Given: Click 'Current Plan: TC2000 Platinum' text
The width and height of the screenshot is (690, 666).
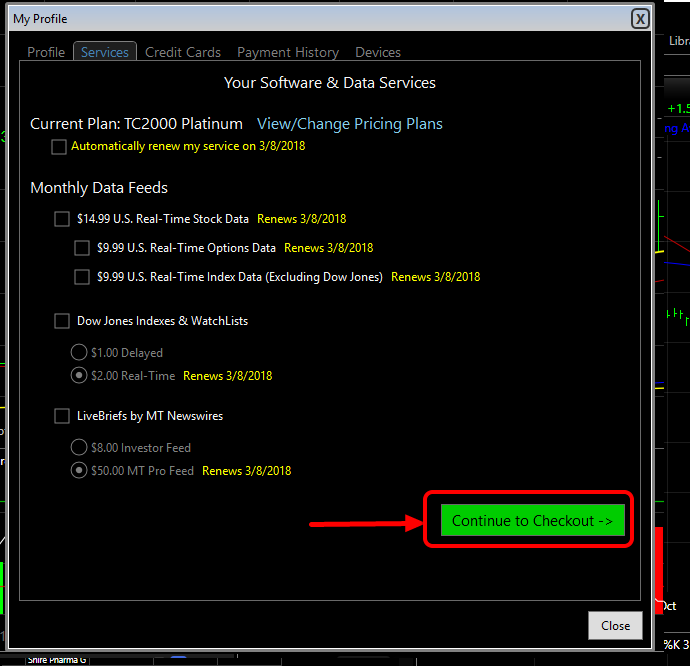Looking at the screenshot, I should click(x=136, y=124).
